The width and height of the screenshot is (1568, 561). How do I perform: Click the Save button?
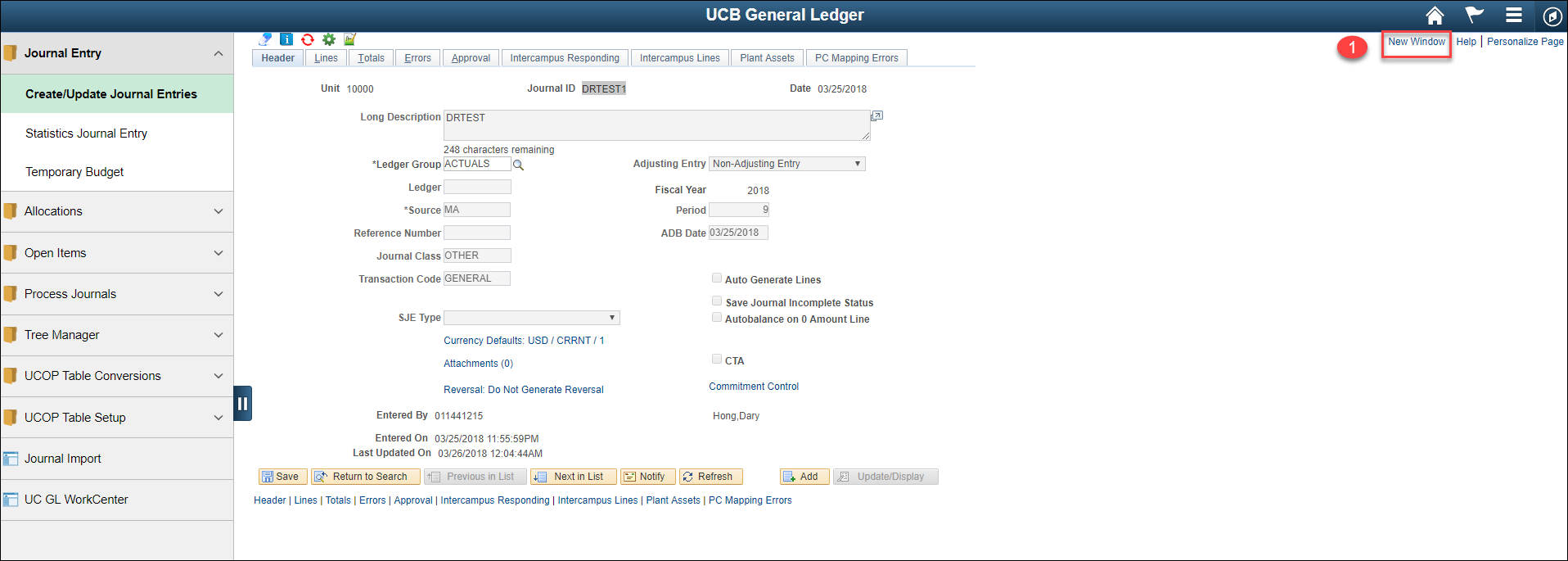(x=282, y=477)
